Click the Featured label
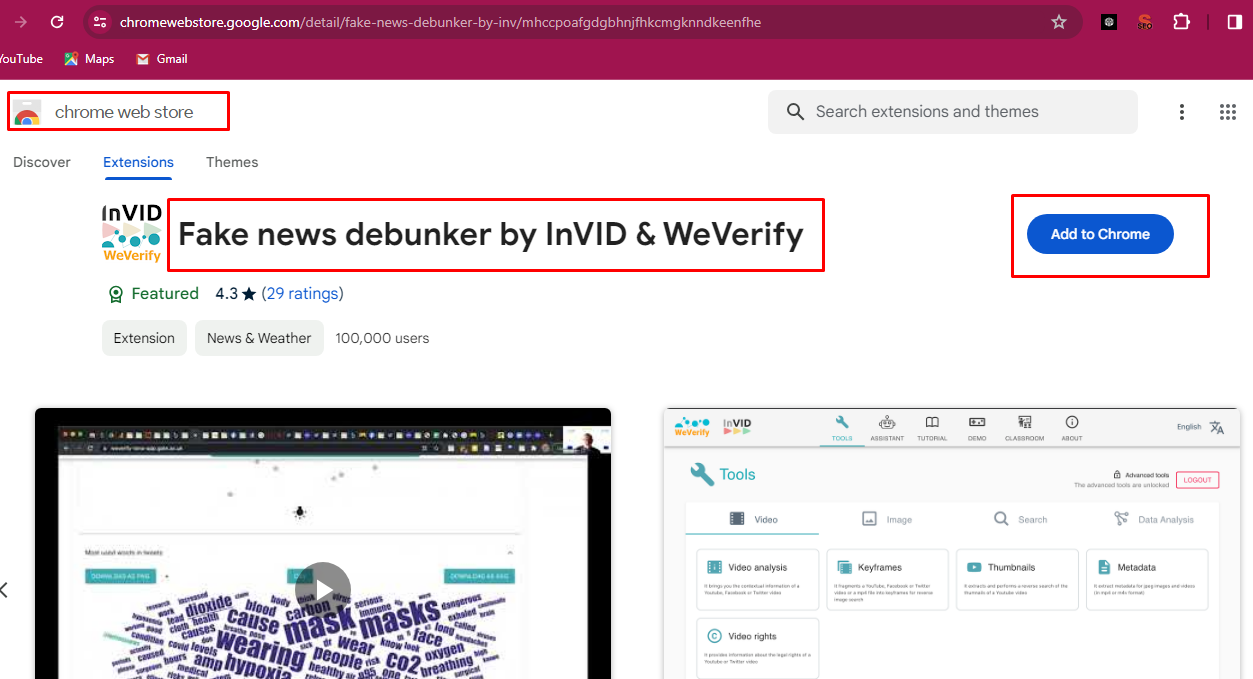 [x=165, y=293]
